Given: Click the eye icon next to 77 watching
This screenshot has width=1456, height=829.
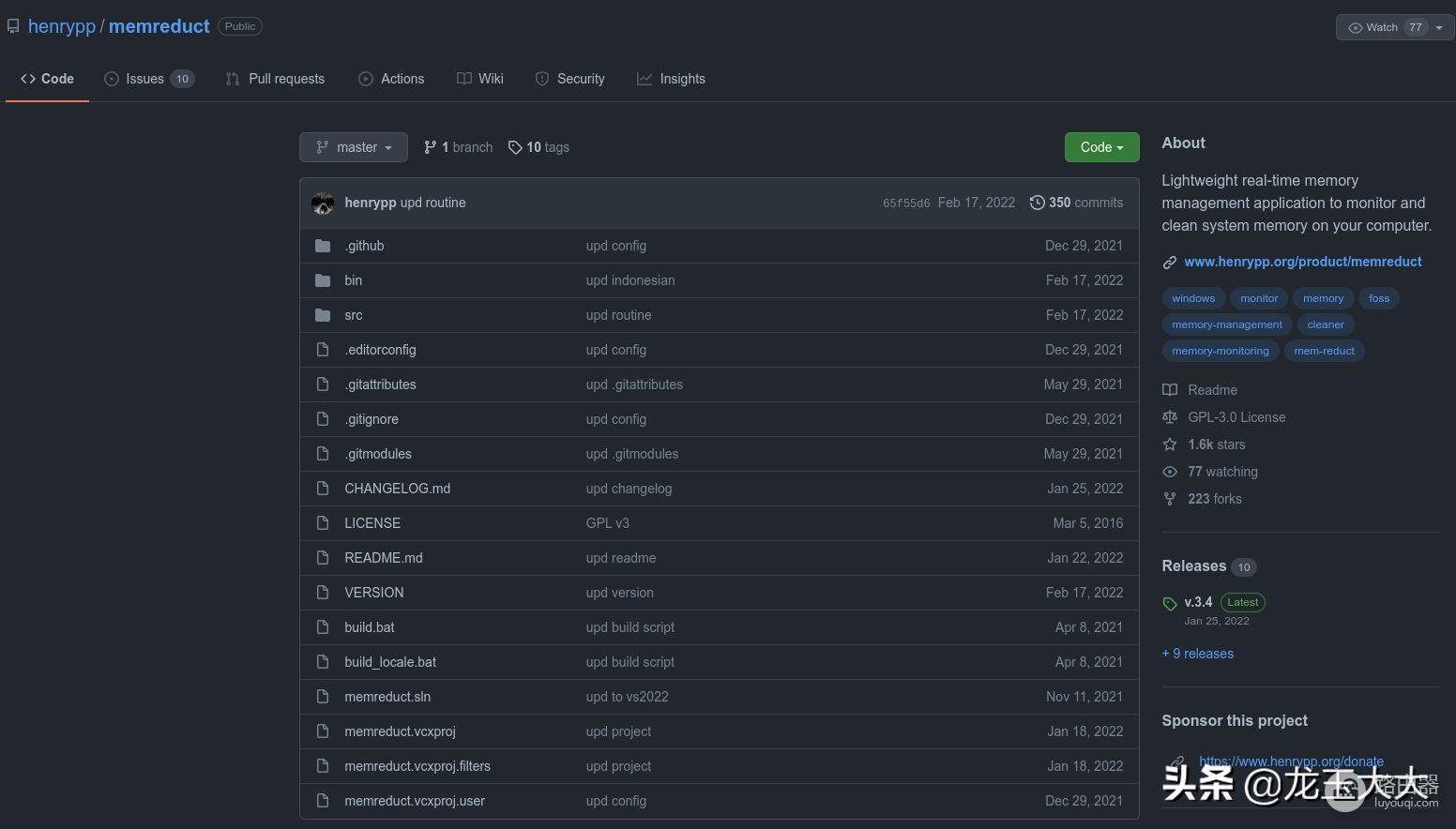Looking at the screenshot, I should 1170,472.
